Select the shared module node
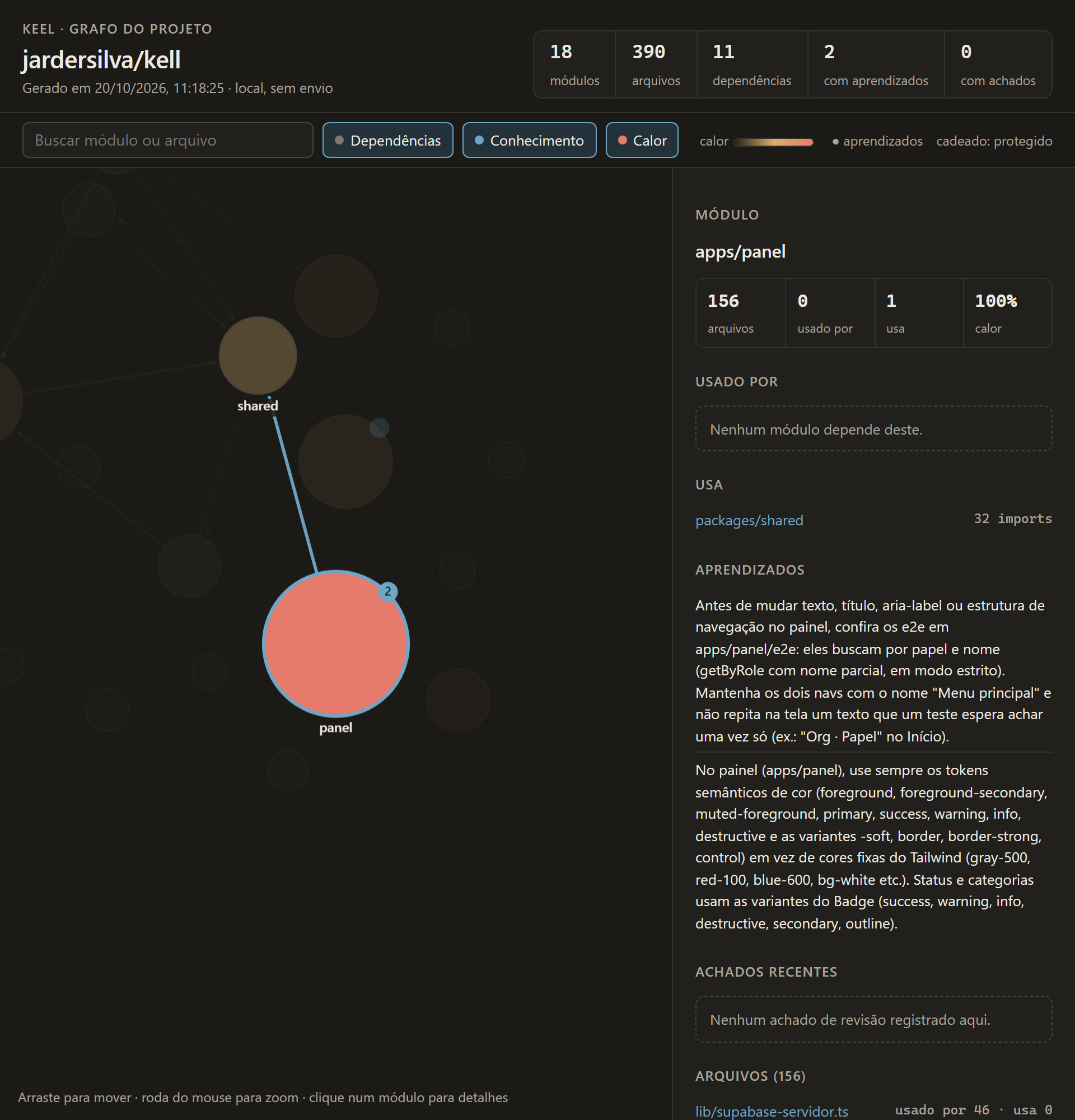Image resolution: width=1075 pixels, height=1120 pixels. pos(258,356)
